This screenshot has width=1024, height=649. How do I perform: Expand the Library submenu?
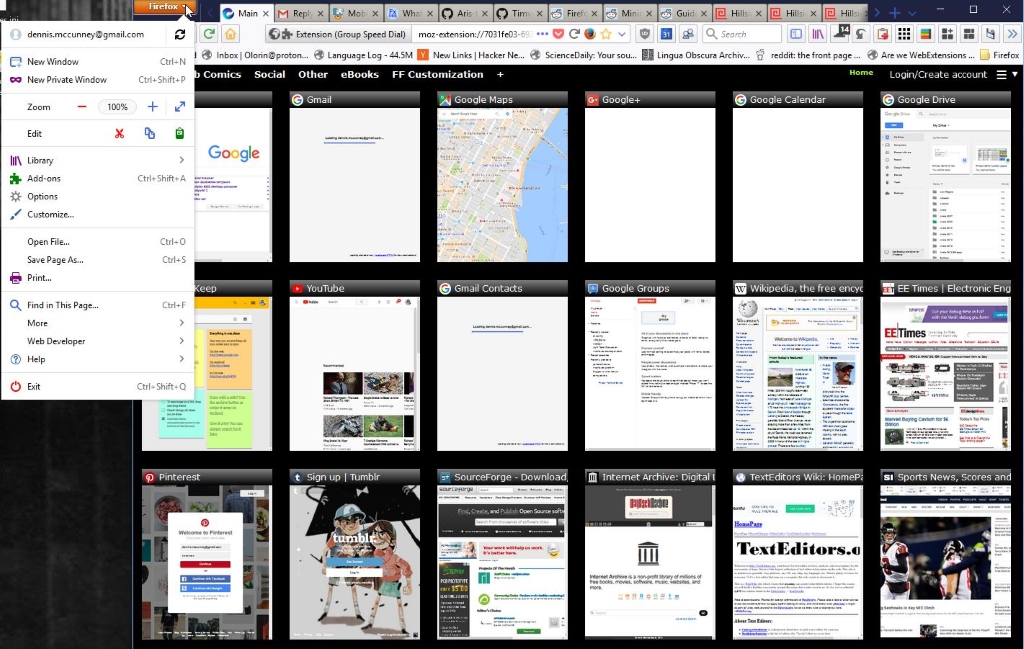point(98,160)
